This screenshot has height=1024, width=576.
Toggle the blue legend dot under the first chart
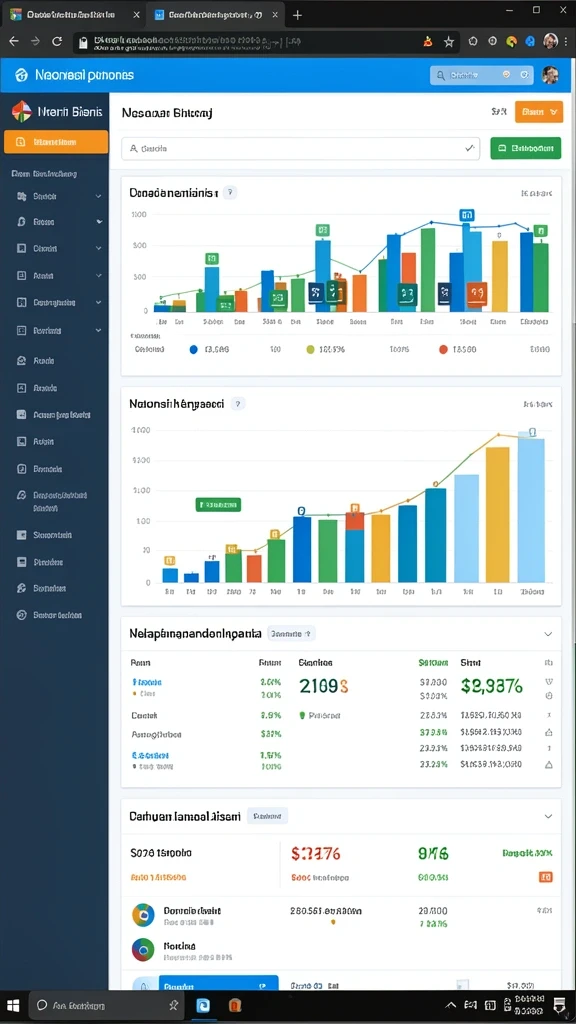193,349
